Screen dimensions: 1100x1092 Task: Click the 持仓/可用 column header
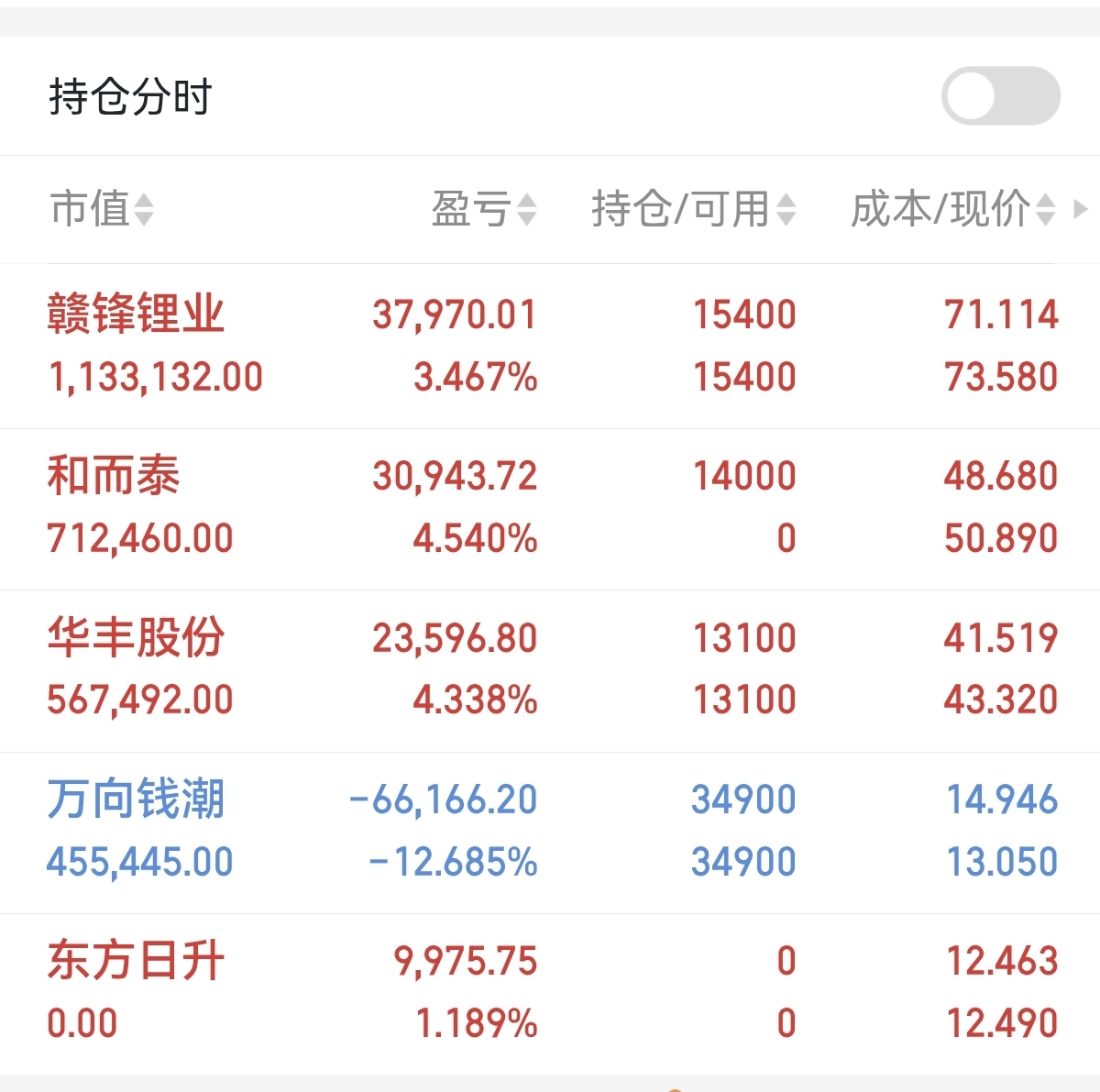point(680,209)
